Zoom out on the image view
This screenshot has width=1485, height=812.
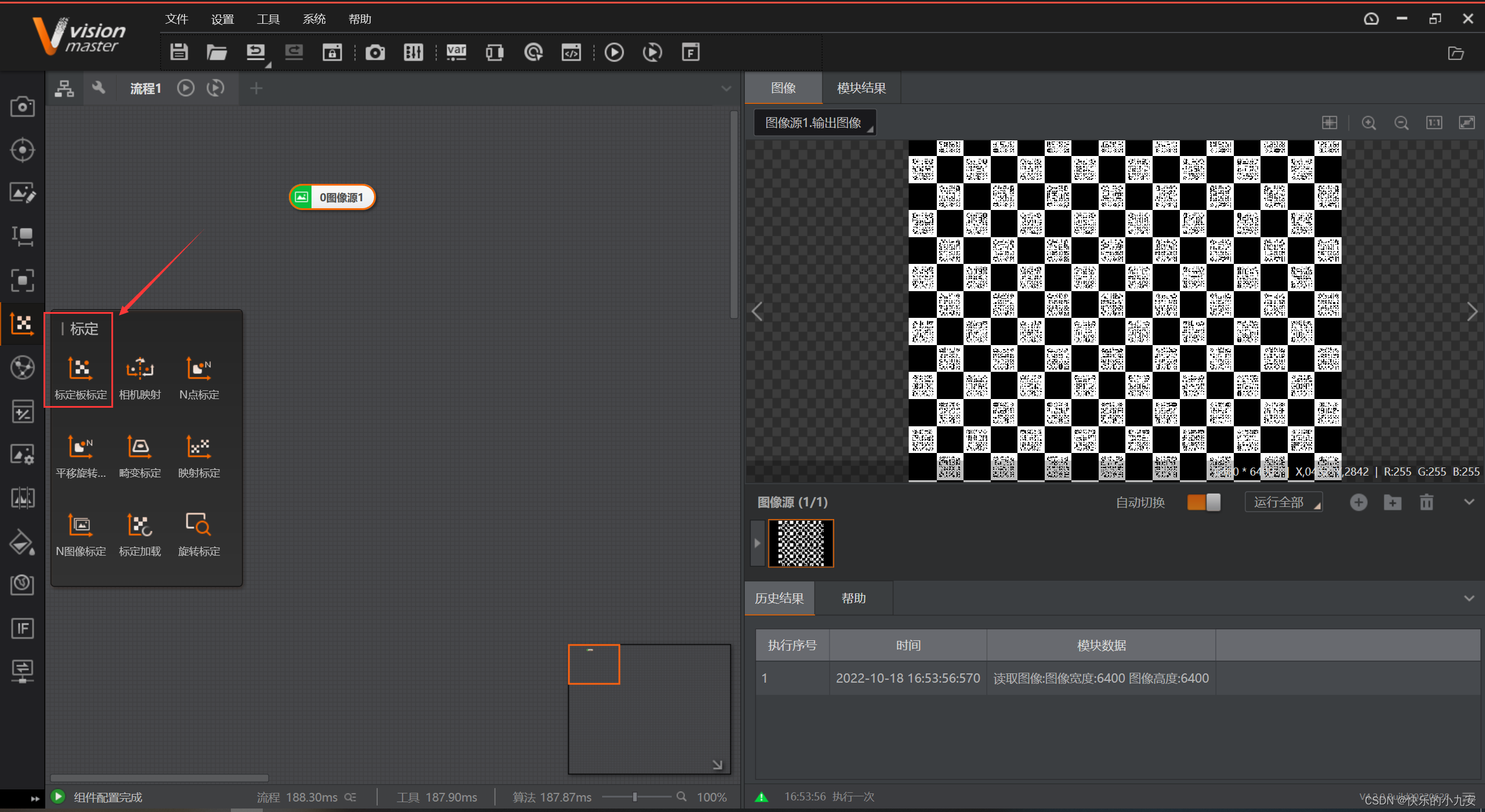[x=1401, y=123]
